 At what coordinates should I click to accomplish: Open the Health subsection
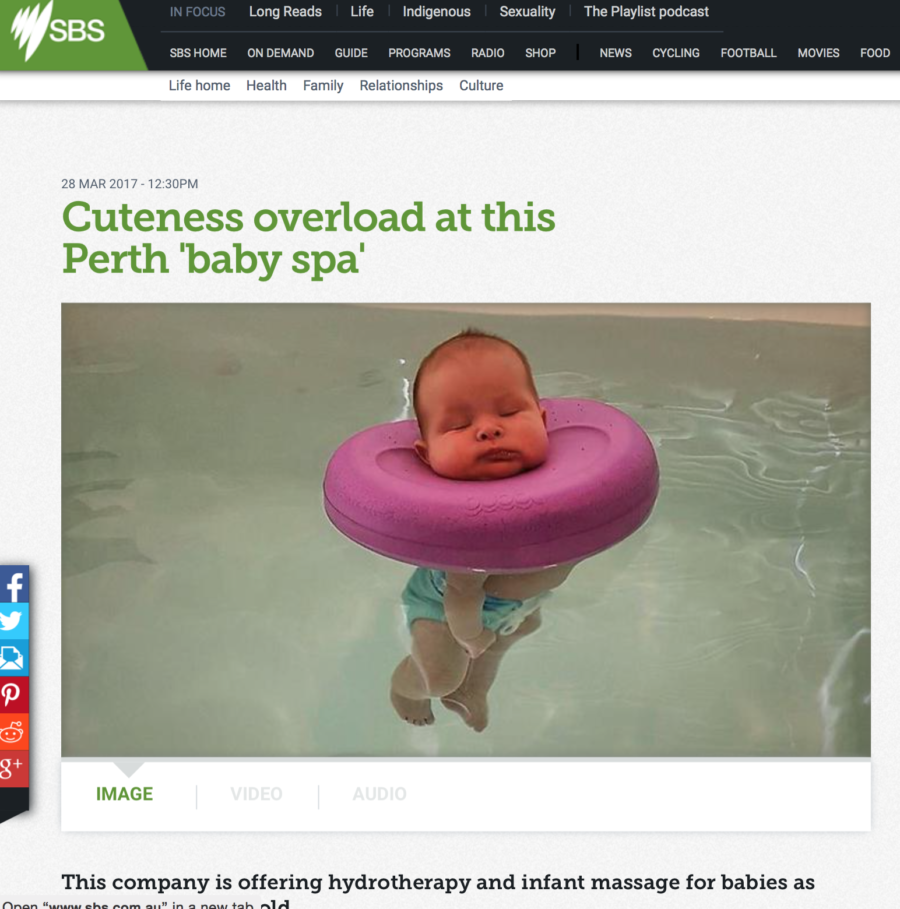point(266,85)
